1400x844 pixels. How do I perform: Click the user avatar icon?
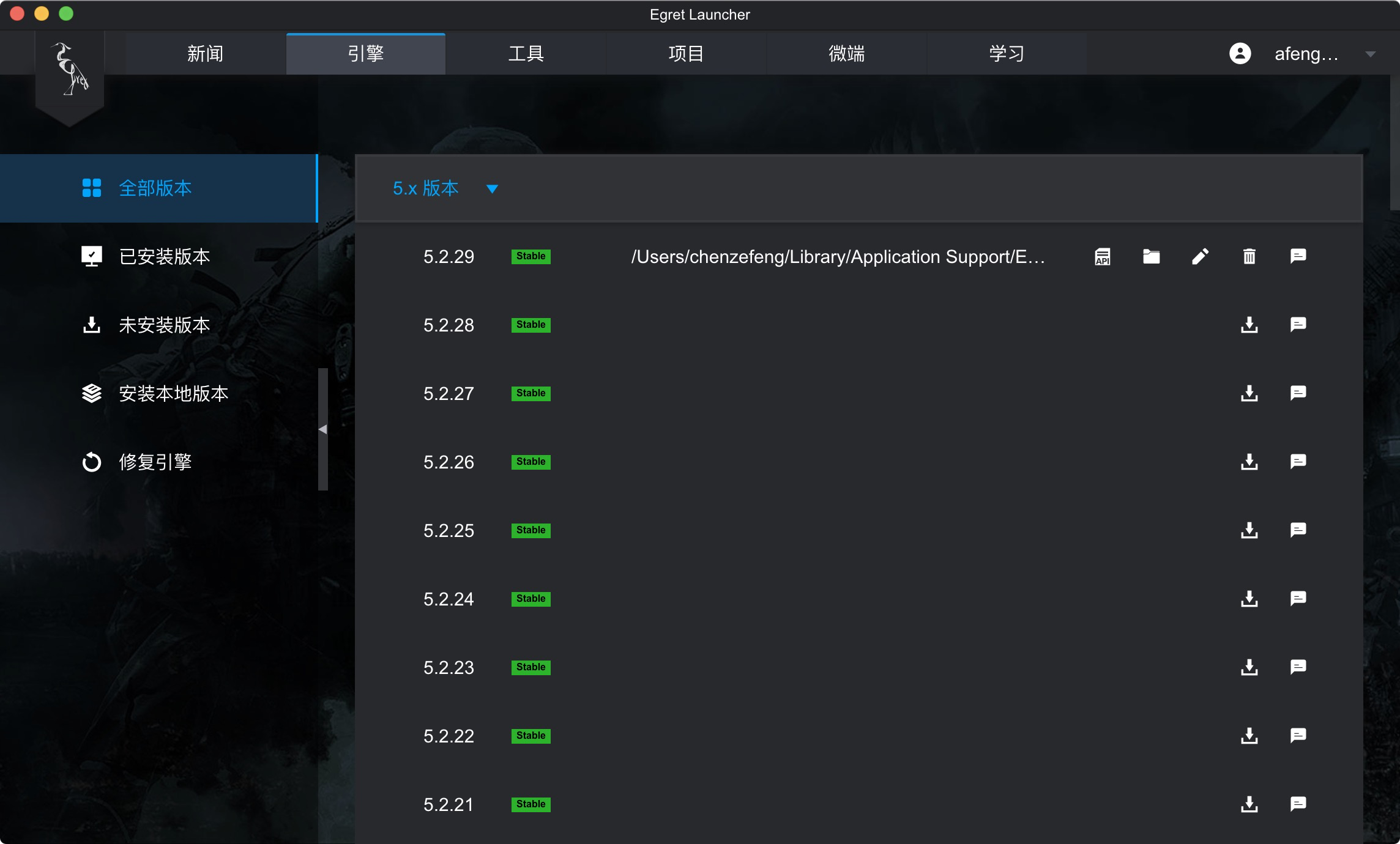(x=1240, y=54)
